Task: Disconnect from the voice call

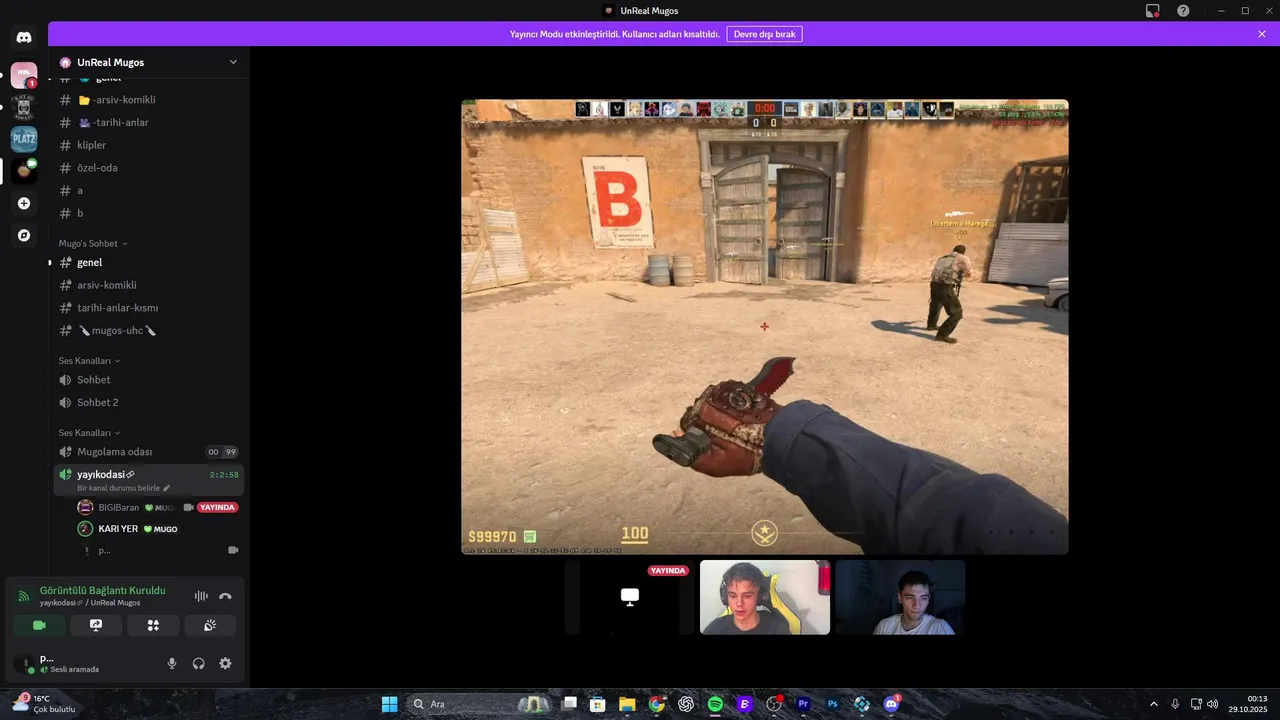Action: coord(225,596)
